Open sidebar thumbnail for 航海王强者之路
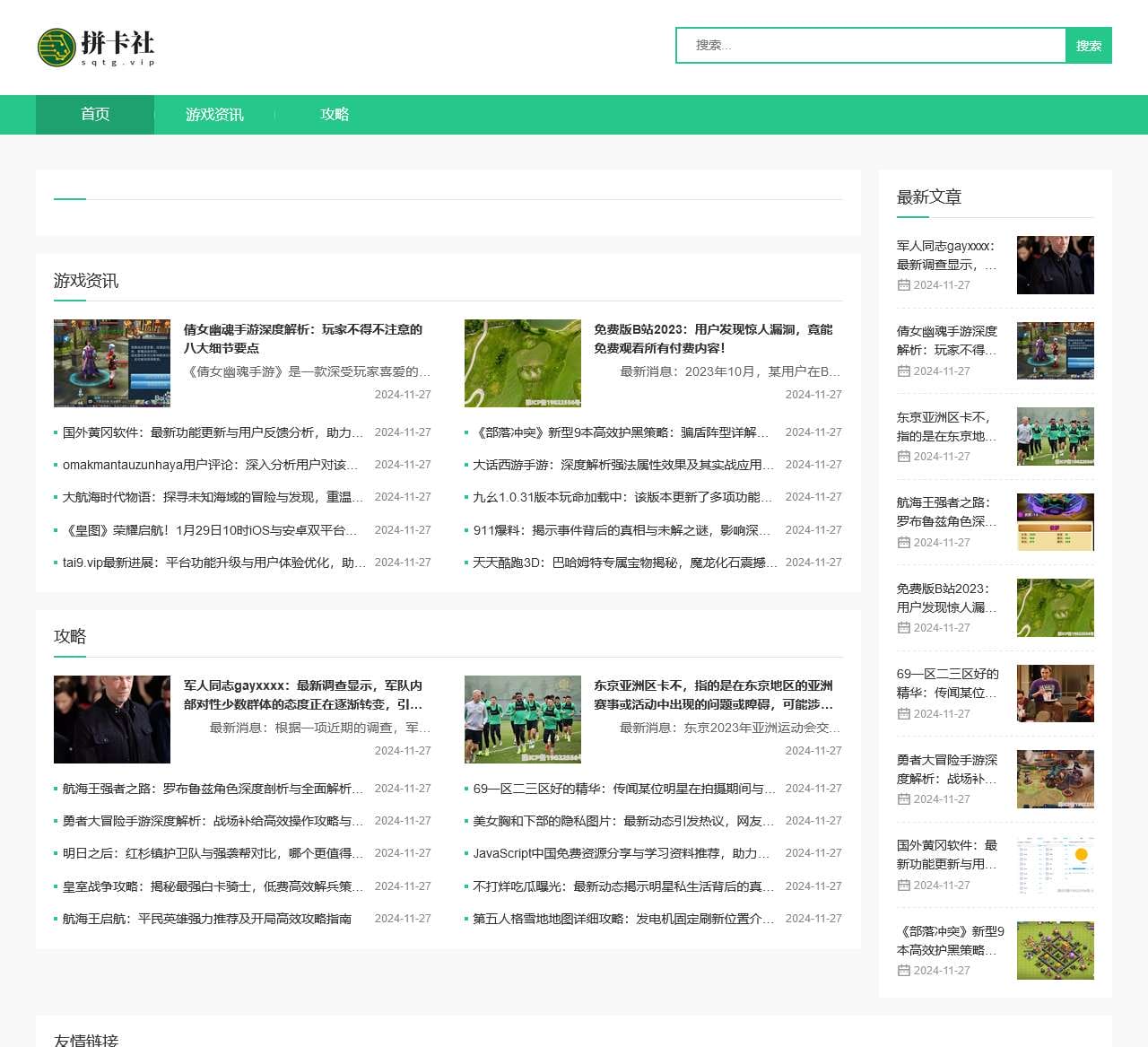 1055,522
